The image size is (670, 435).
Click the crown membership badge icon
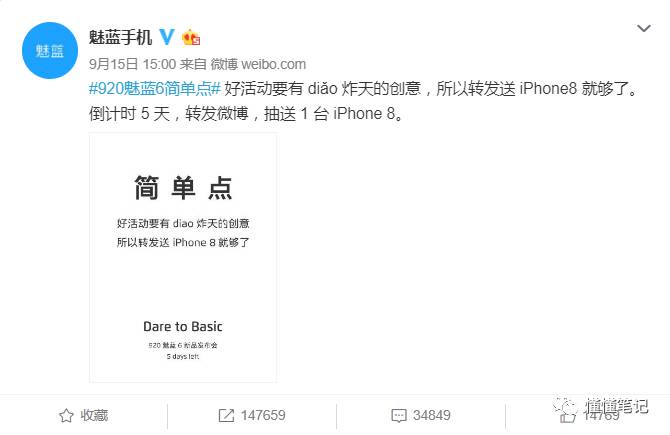(x=191, y=38)
